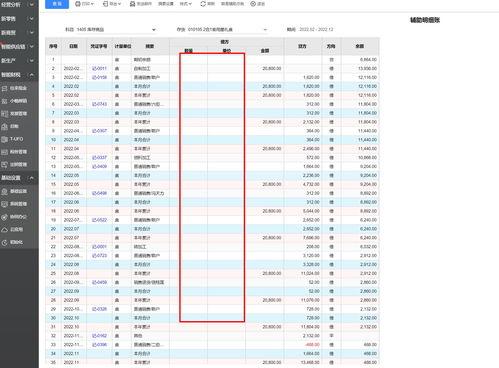
Task: Open the initialization clock icon in sidebar
Action: tap(4, 242)
